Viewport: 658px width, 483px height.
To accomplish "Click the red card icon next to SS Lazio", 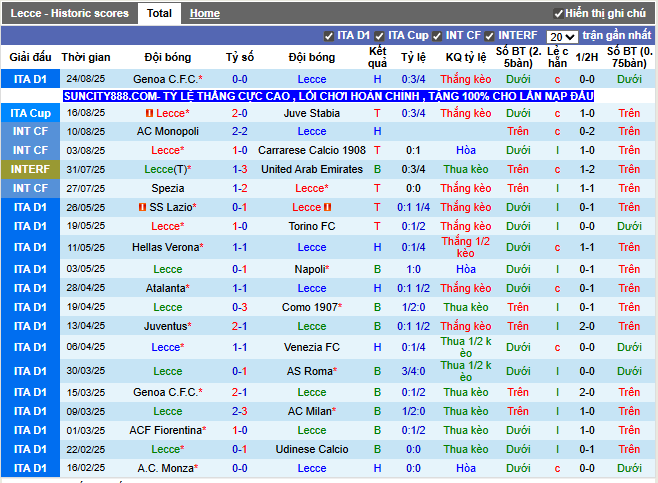I will (143, 207).
